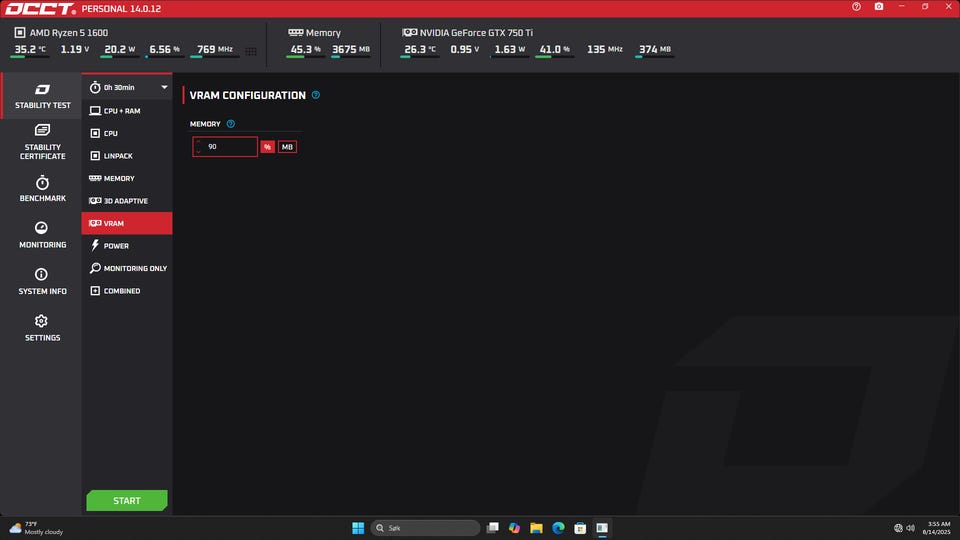Click the volume icon in system tray

(910, 528)
